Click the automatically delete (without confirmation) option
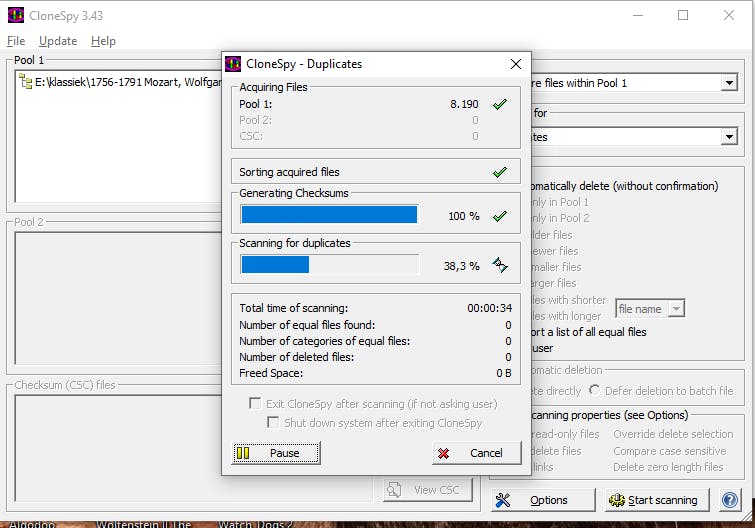 pyautogui.click(x=625, y=186)
